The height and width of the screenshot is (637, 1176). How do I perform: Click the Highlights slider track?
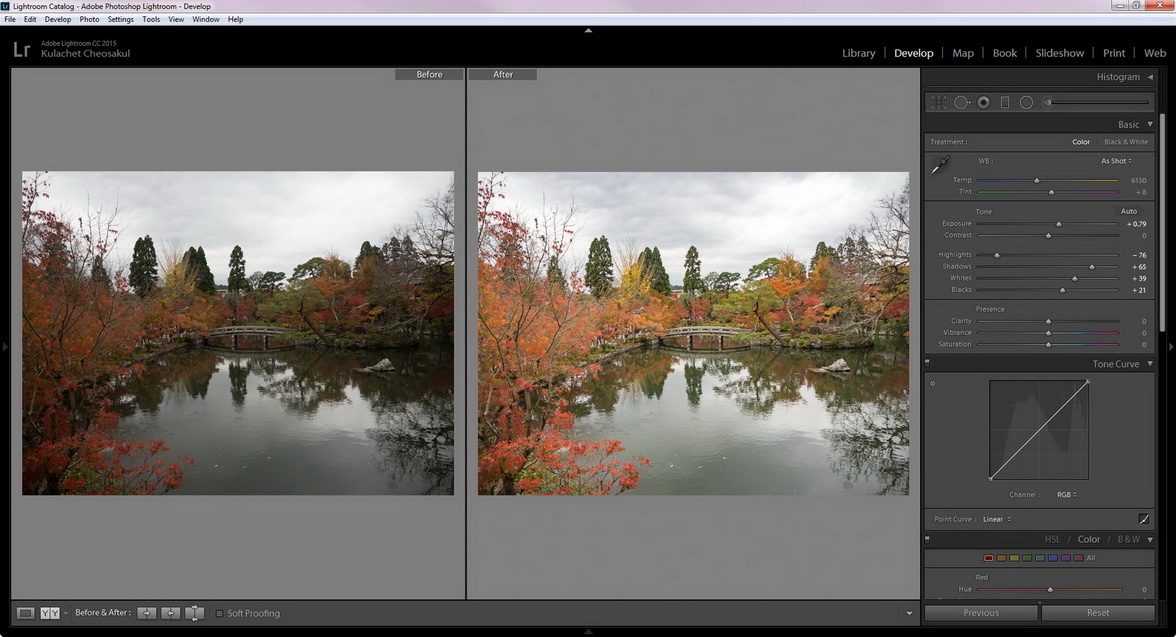tap(1047, 255)
